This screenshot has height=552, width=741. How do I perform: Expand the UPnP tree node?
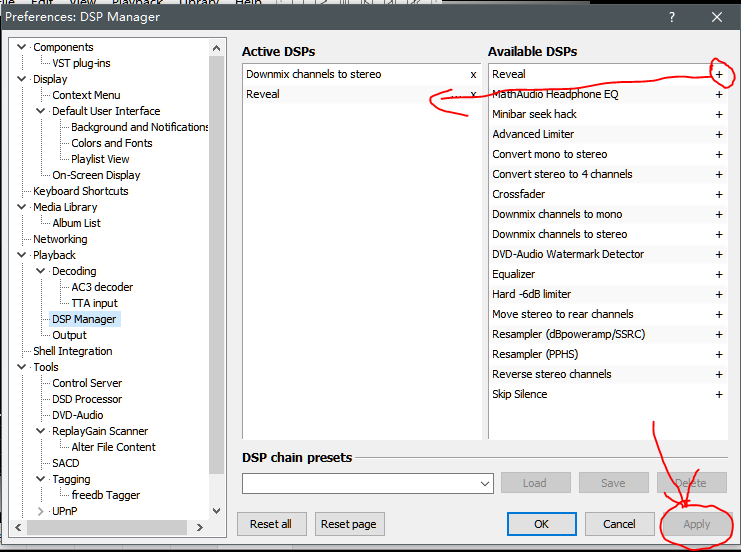(x=41, y=511)
